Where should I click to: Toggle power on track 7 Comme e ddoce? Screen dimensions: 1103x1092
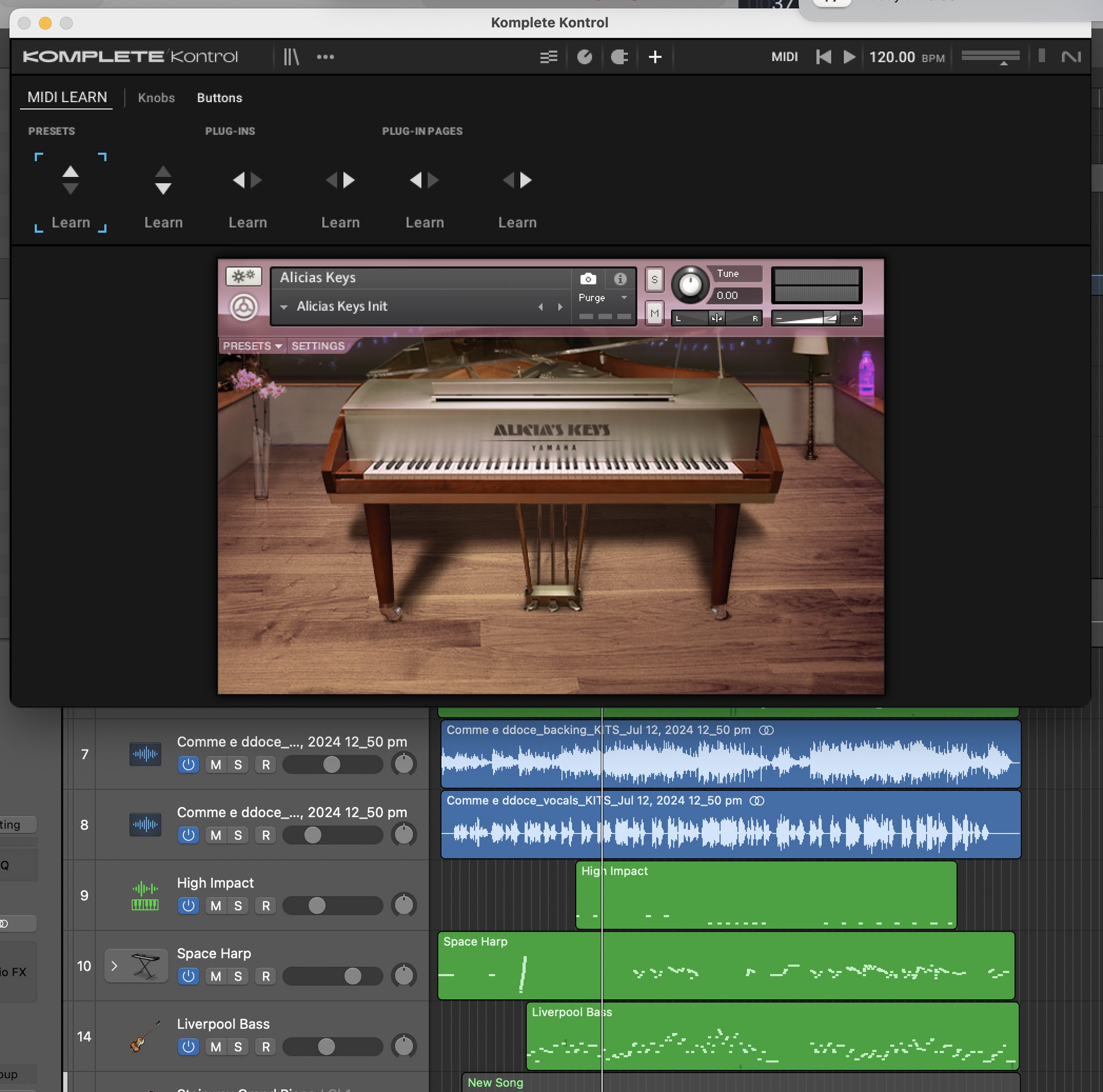click(x=189, y=764)
